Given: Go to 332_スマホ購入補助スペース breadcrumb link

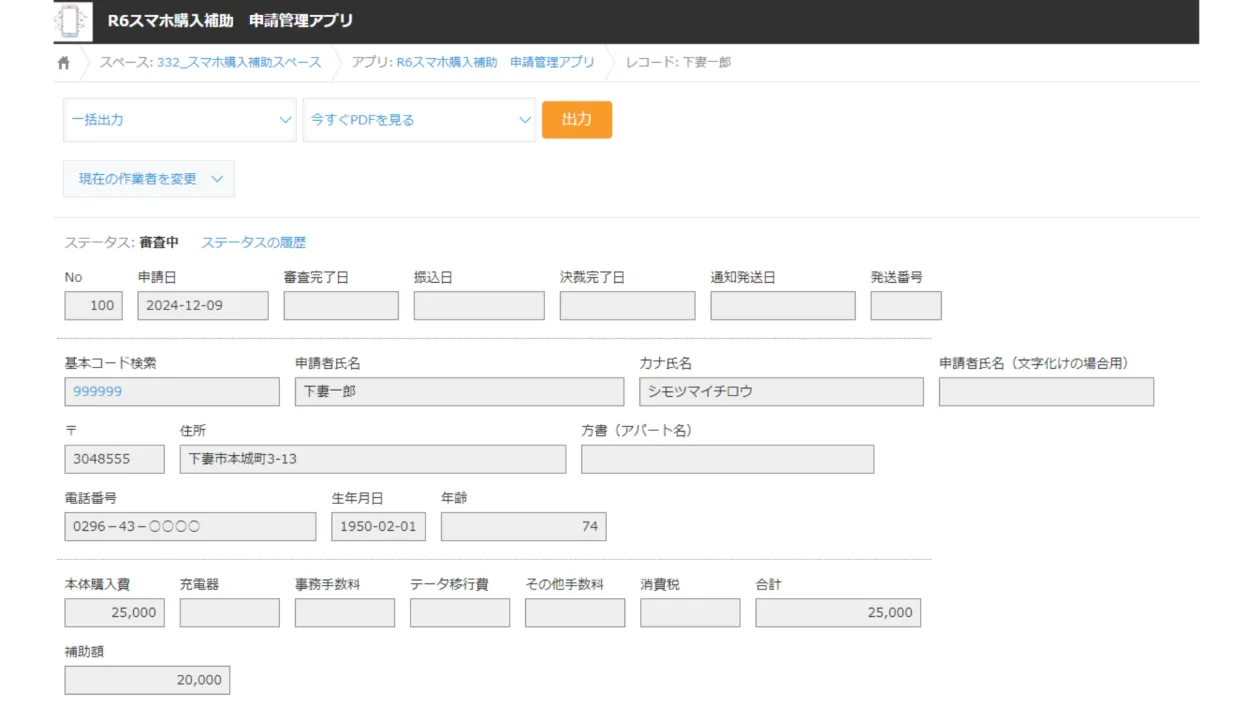Looking at the screenshot, I should 239,62.
